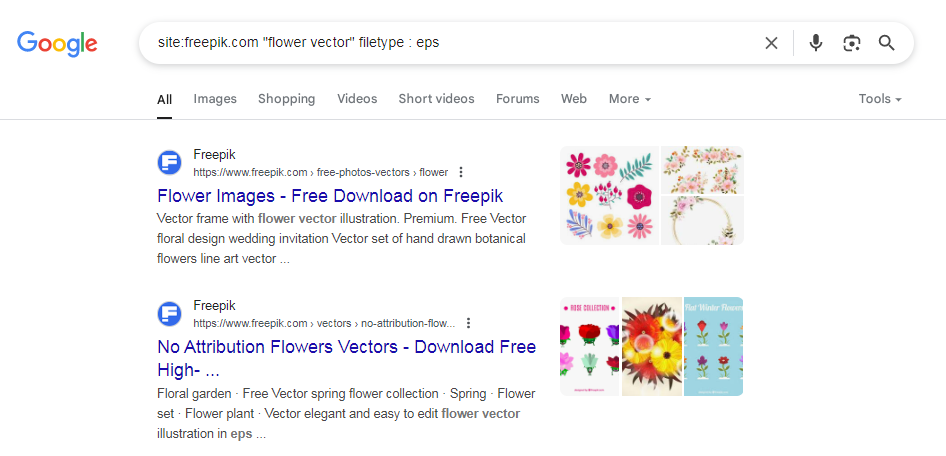Open No Attribution Flowers Vectors result link

346,358
